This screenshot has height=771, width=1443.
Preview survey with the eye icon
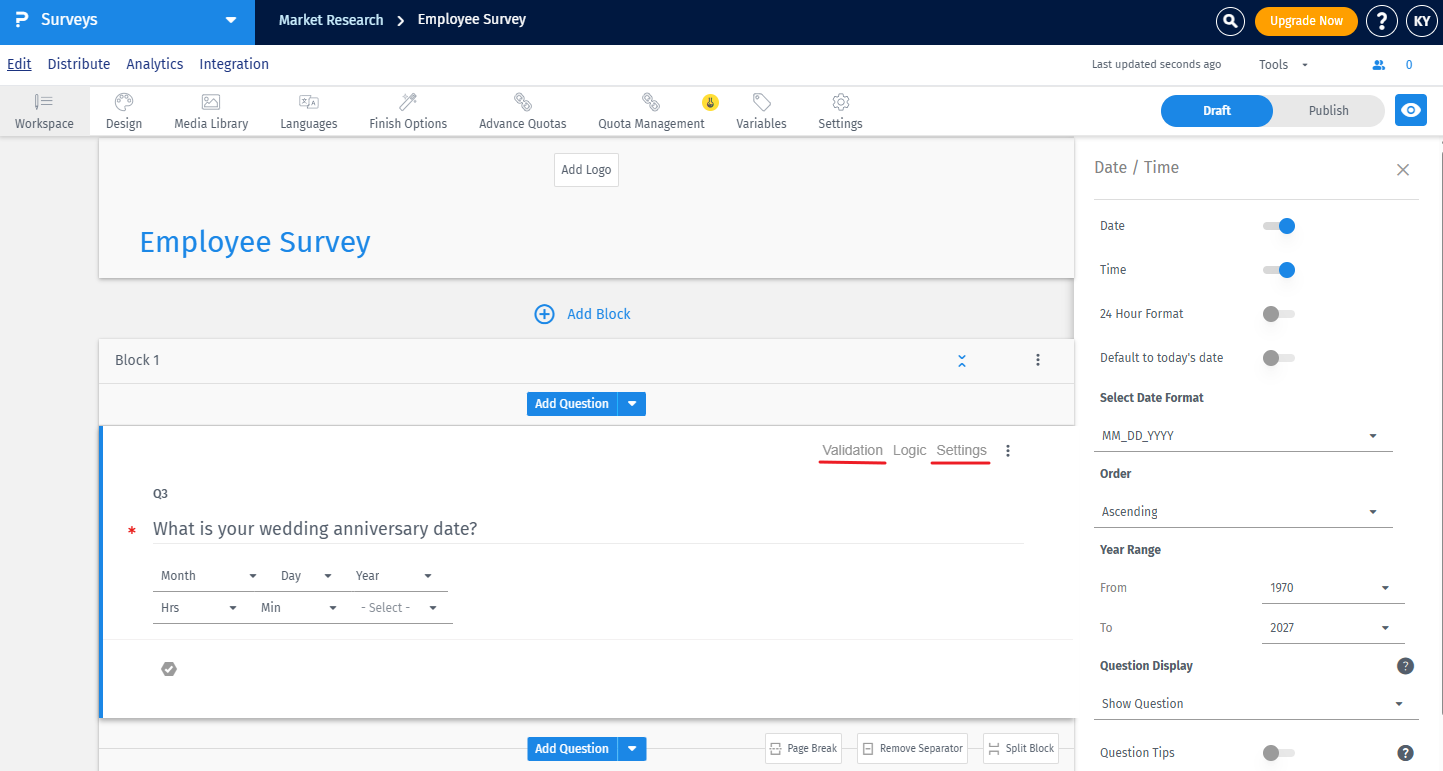point(1411,110)
